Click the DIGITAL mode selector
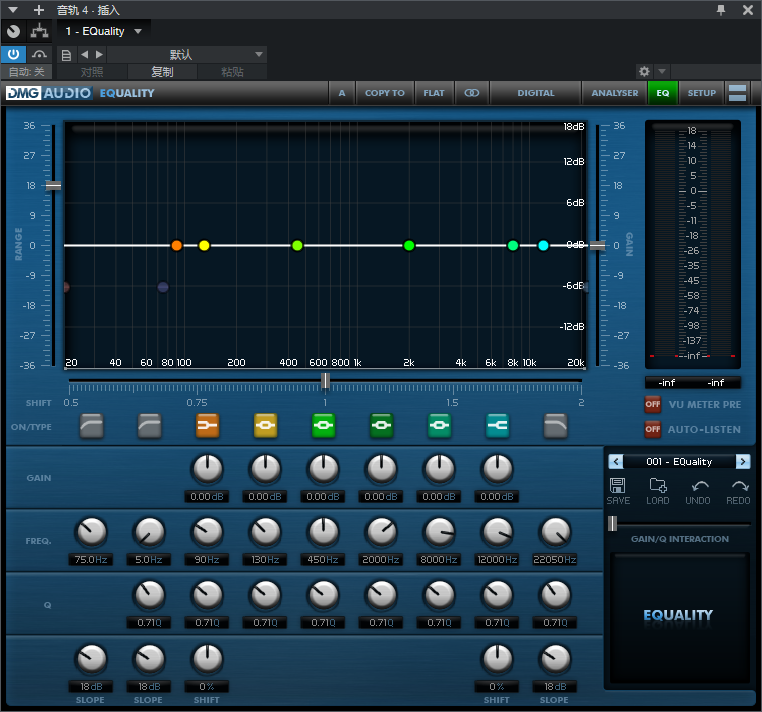 (536, 93)
